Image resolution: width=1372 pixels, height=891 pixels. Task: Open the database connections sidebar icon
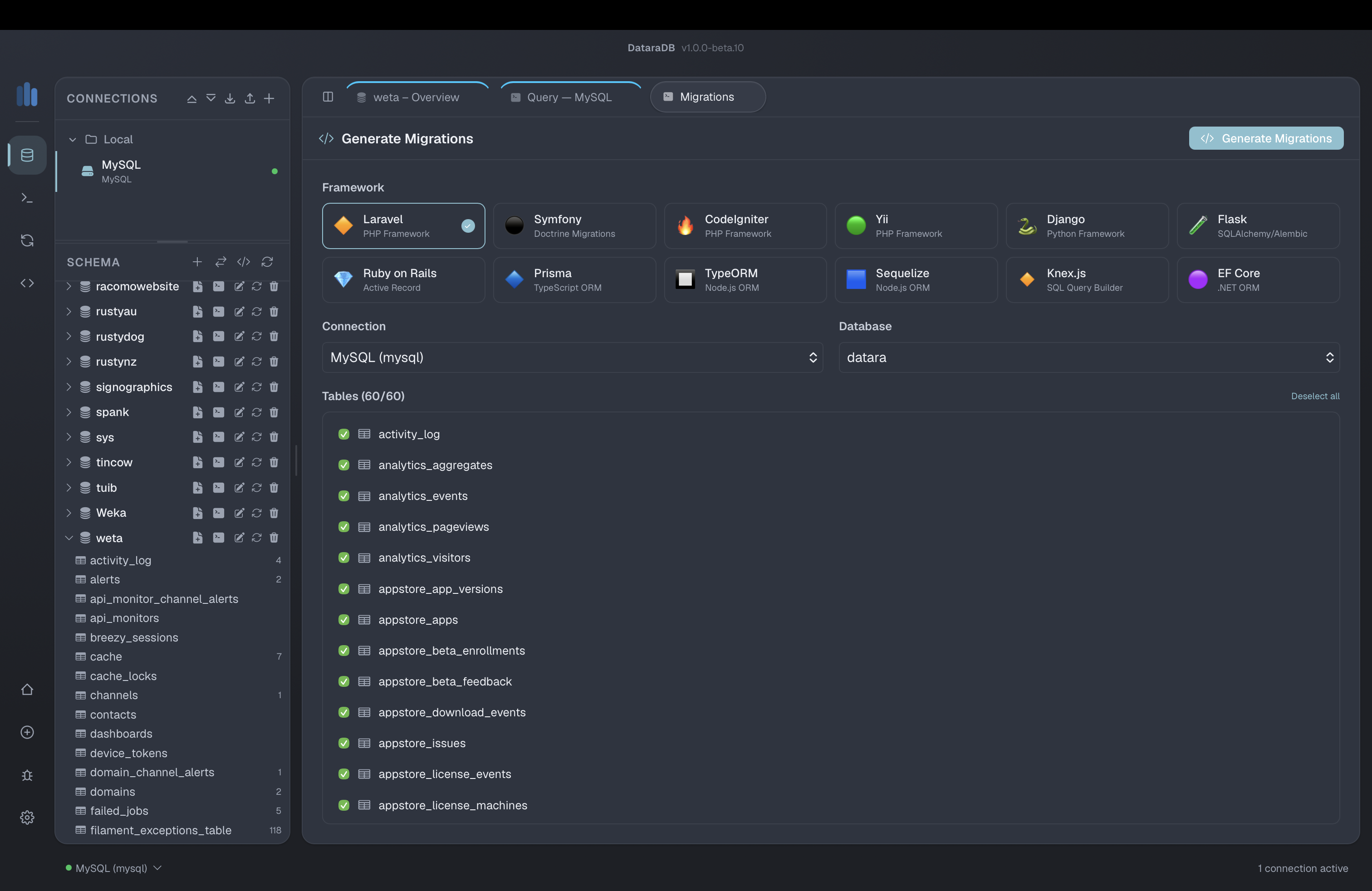click(x=27, y=155)
